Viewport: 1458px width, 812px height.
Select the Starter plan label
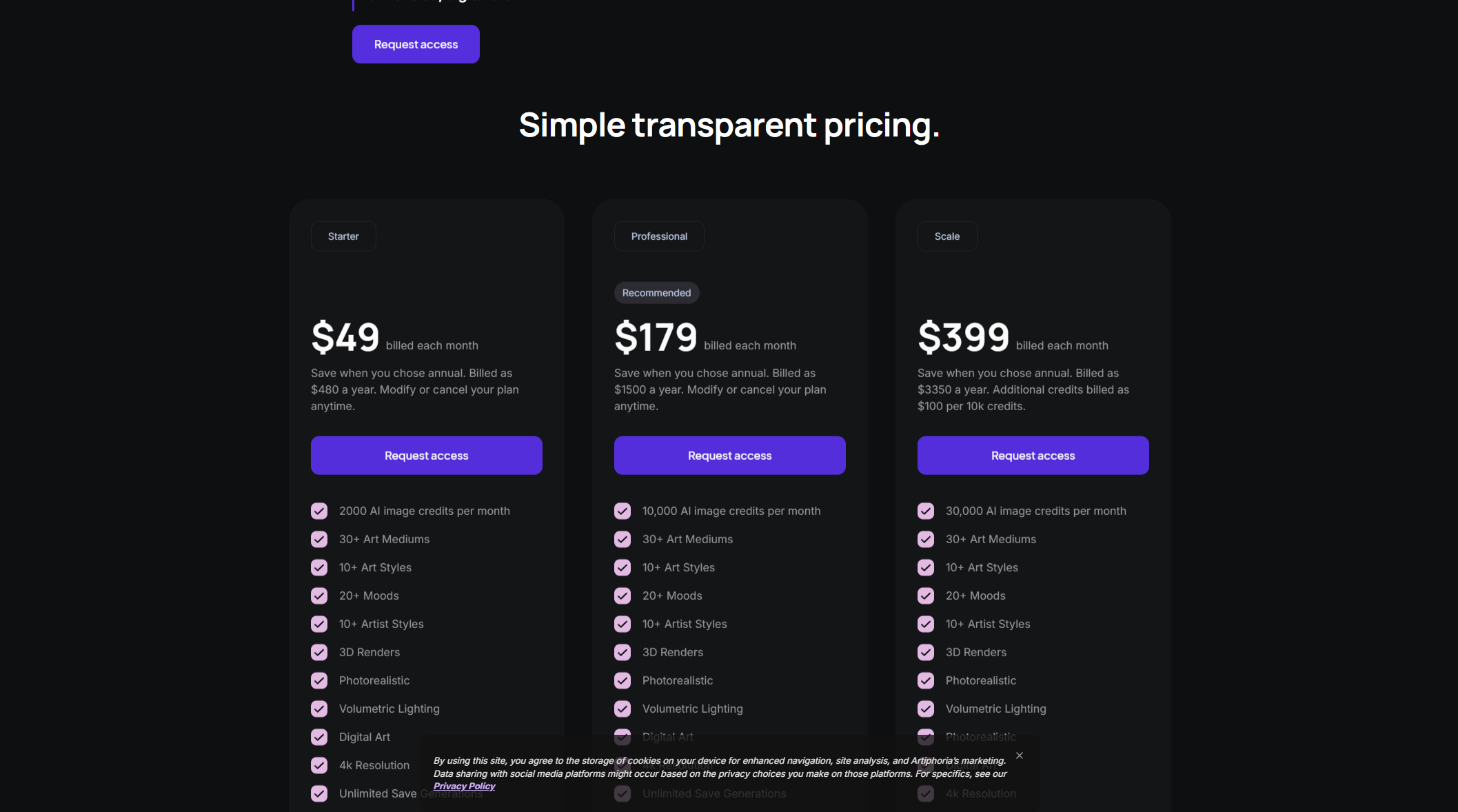click(x=343, y=236)
